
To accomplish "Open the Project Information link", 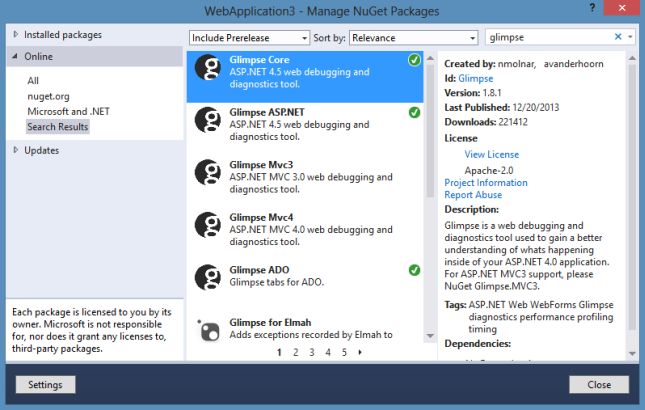I will [x=486, y=183].
